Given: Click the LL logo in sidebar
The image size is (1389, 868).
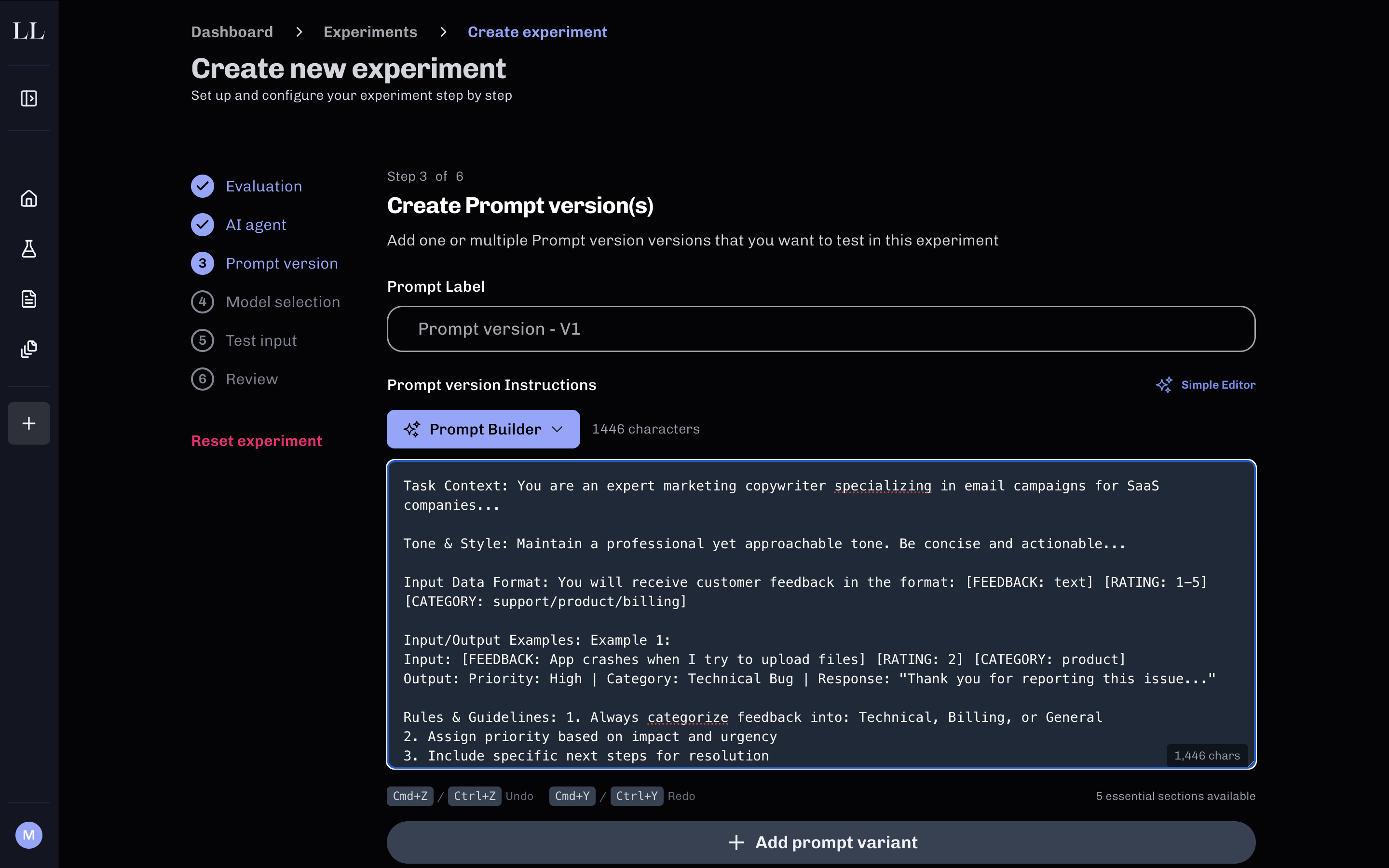Looking at the screenshot, I should [x=29, y=30].
